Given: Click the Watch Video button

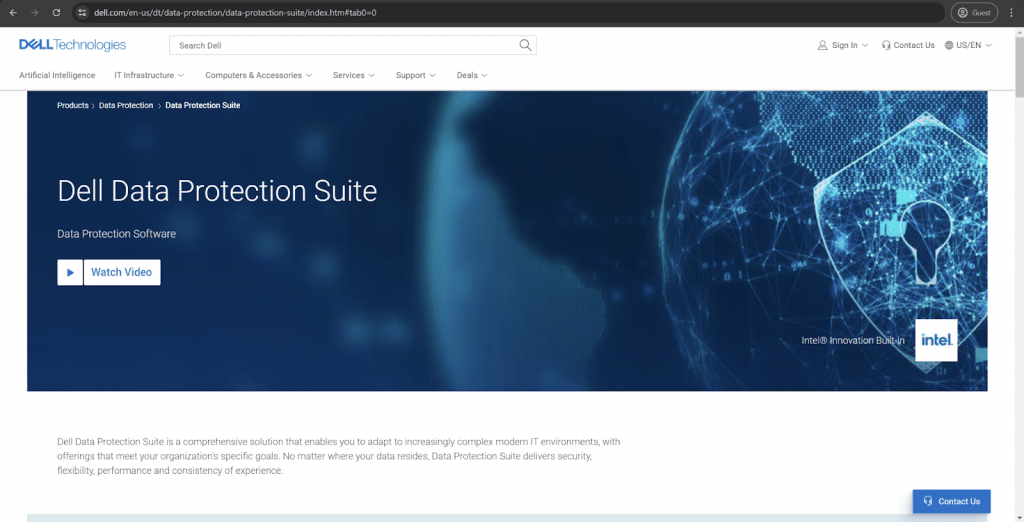Looking at the screenshot, I should pyautogui.click(x=120, y=272).
